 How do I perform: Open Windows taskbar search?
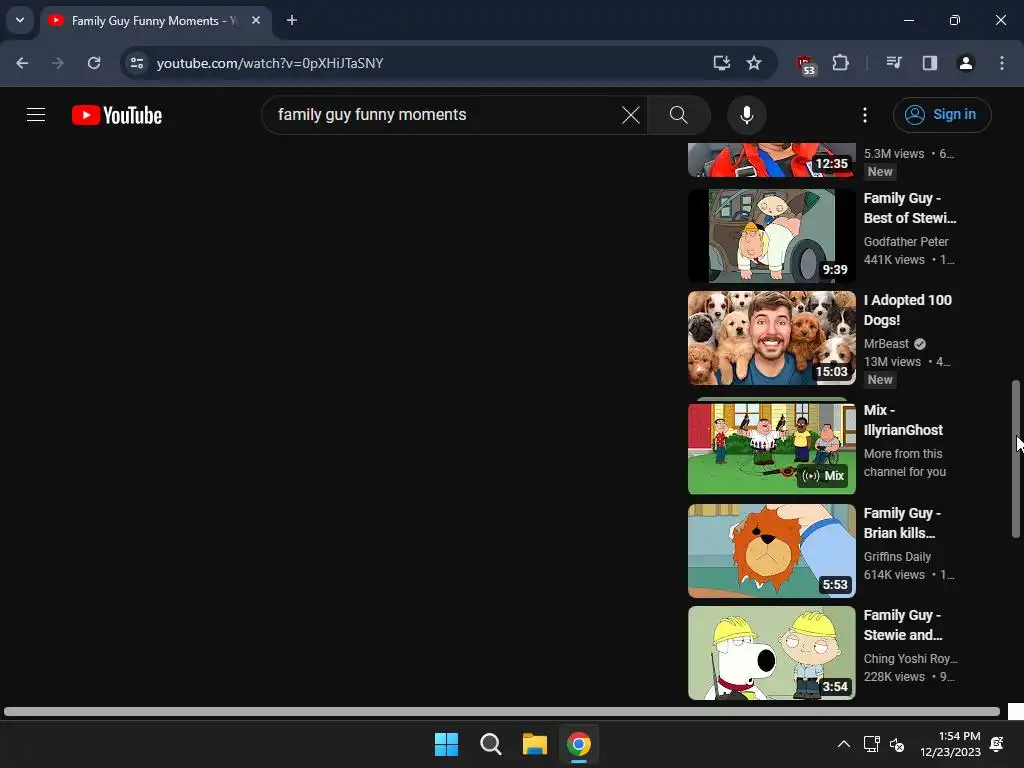coord(490,744)
